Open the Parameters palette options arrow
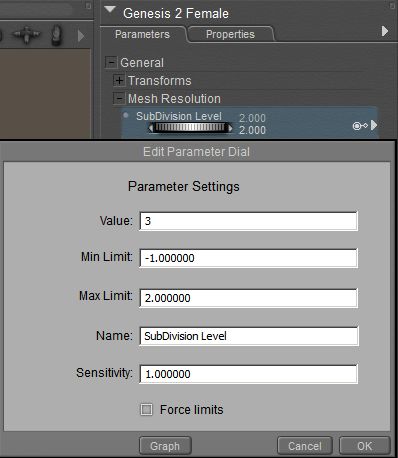 coord(385,31)
